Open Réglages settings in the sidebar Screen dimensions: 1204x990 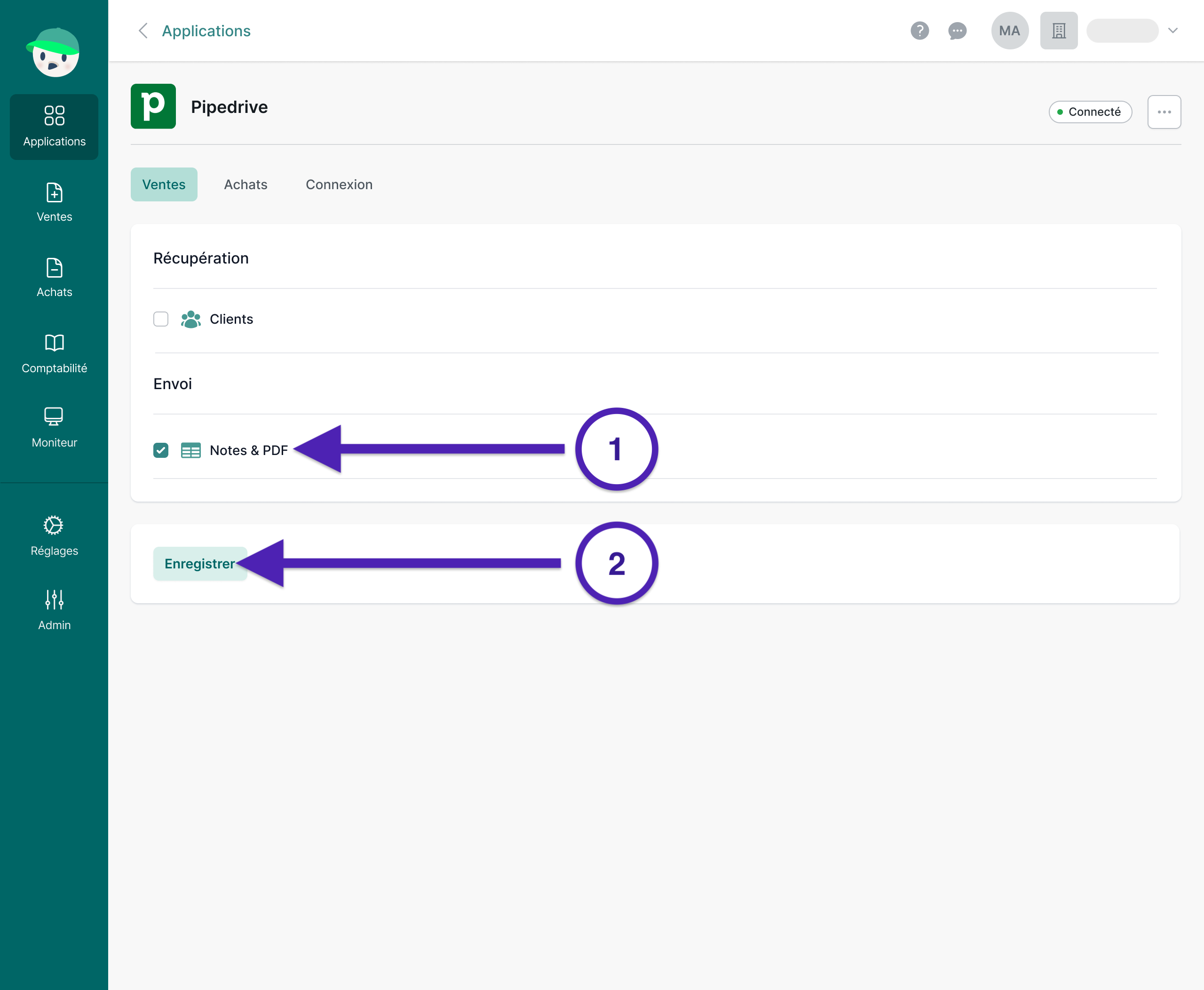coord(54,536)
